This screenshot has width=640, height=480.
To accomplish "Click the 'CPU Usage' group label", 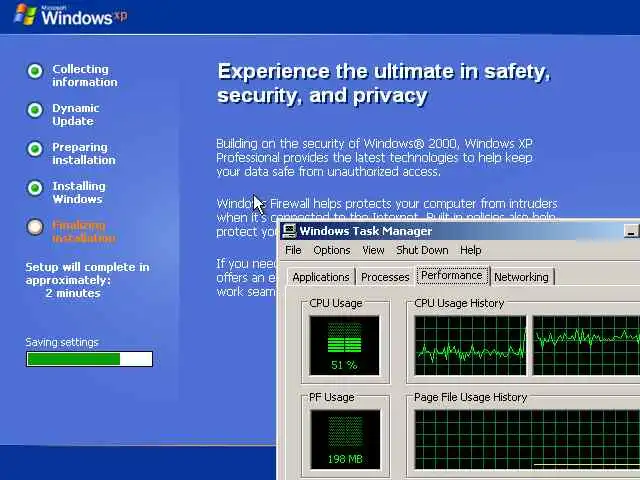I will coord(336,303).
